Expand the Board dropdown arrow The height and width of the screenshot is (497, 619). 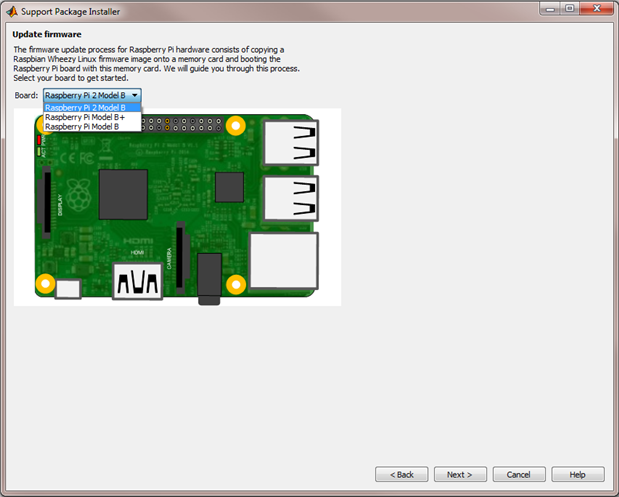(x=135, y=95)
